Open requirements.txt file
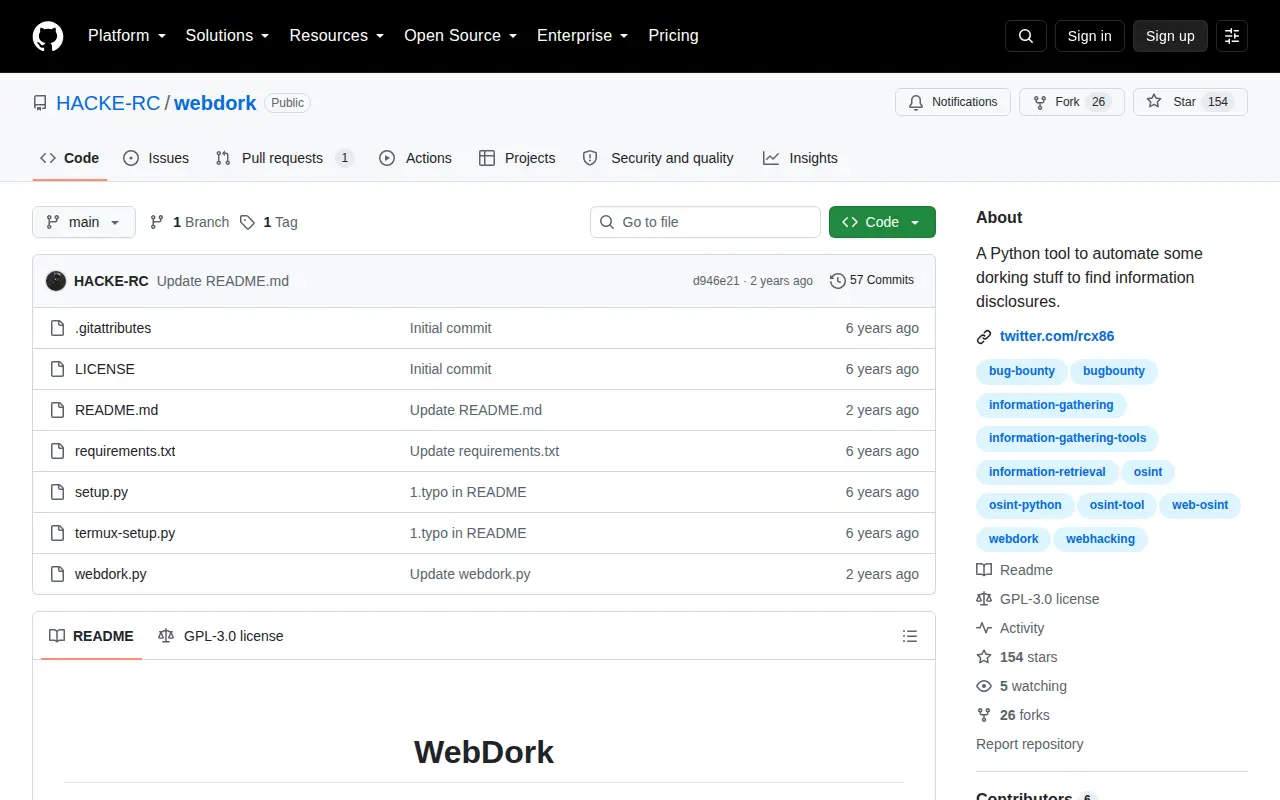 click(x=125, y=451)
